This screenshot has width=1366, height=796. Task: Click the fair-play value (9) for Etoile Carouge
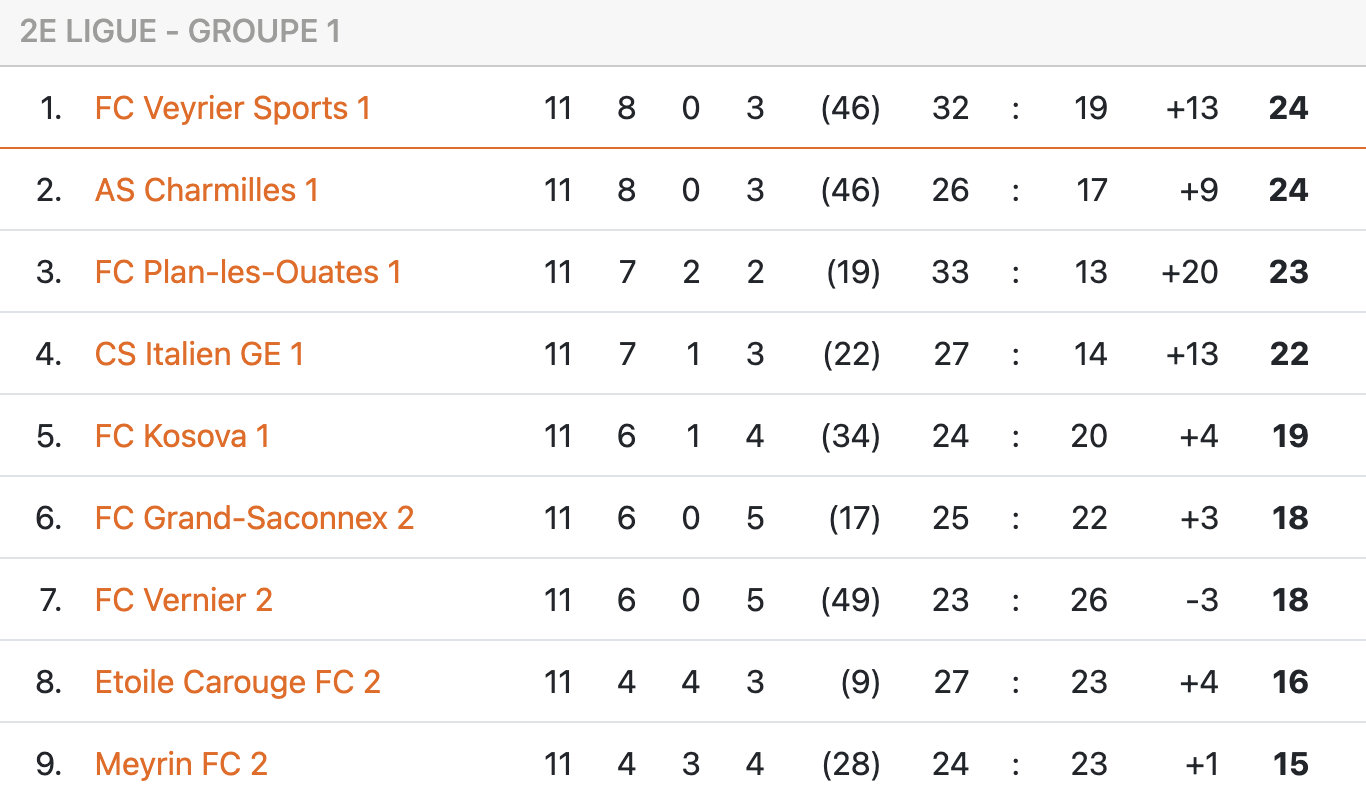(x=861, y=682)
